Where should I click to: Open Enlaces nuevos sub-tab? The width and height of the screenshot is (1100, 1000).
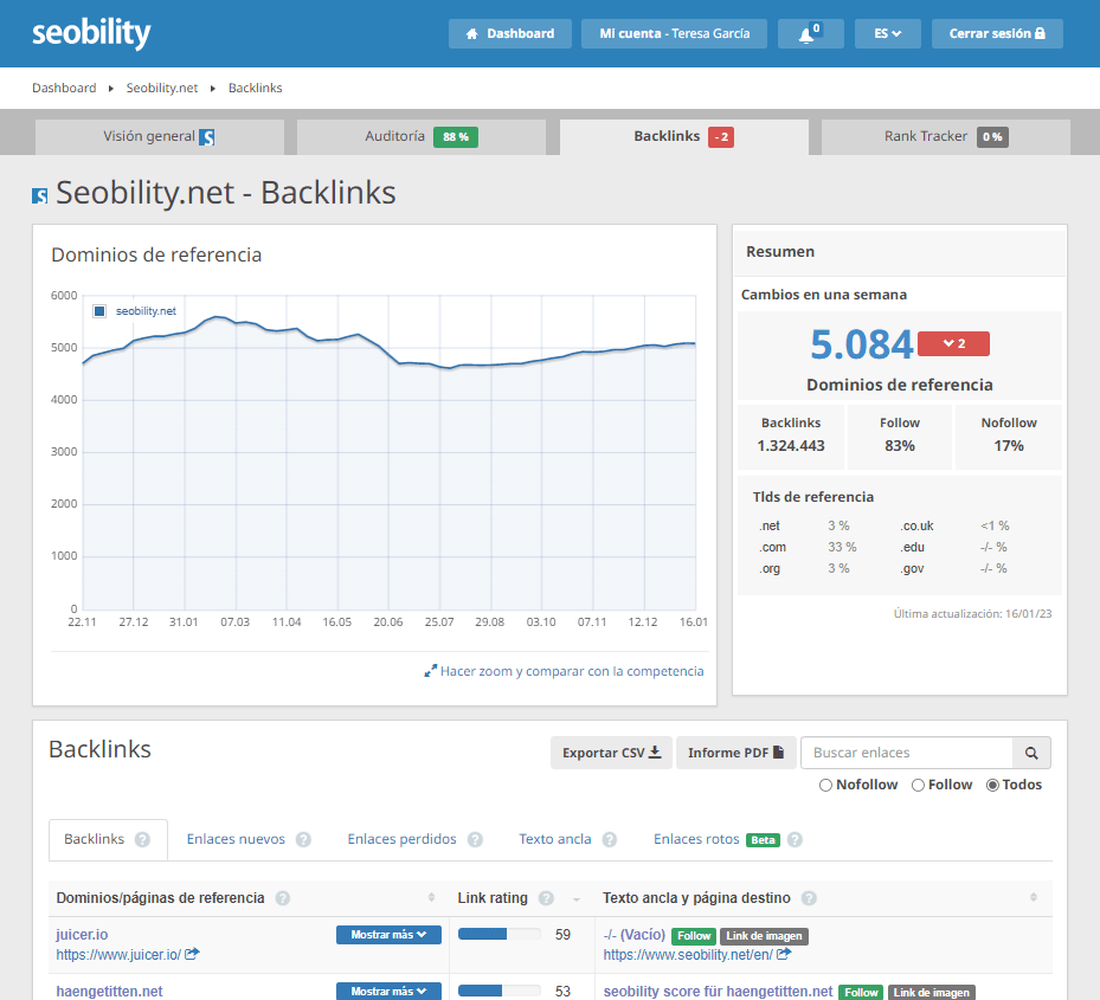tap(236, 839)
